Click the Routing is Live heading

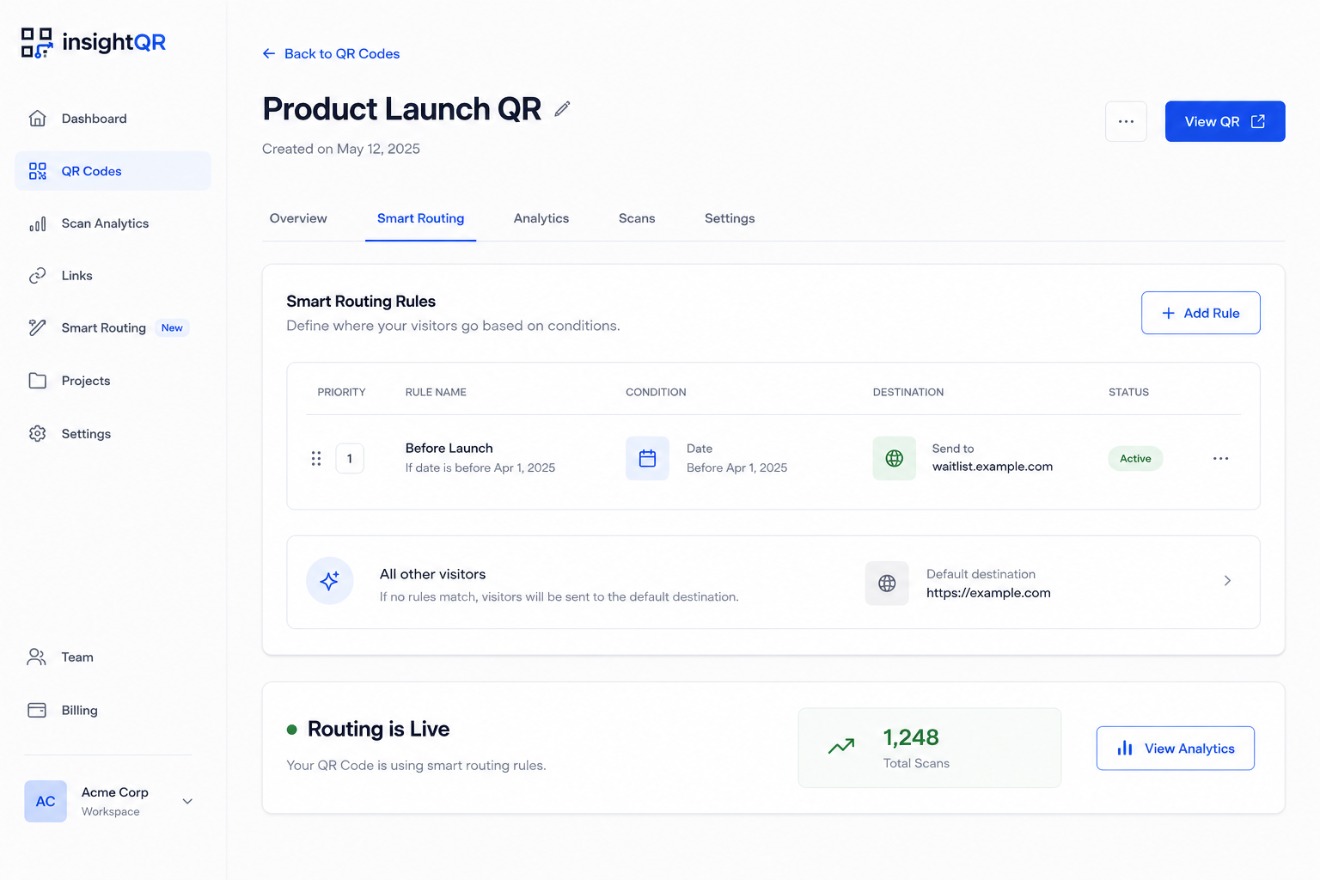point(378,729)
